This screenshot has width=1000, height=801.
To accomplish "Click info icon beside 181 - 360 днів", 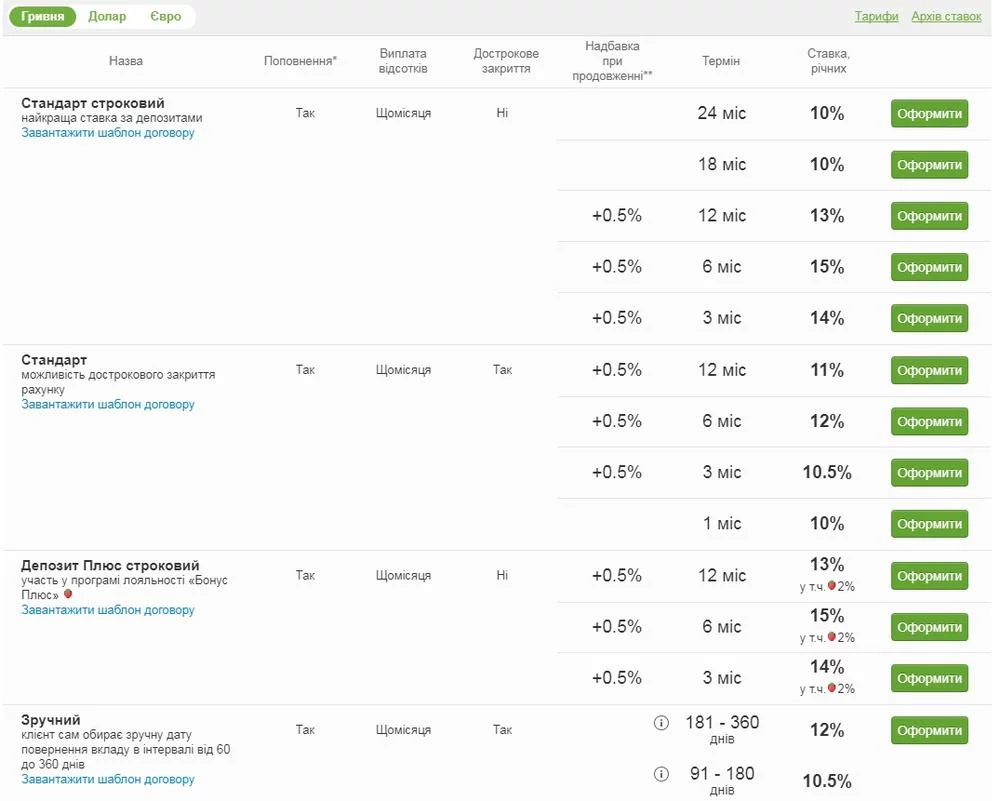I will pos(661,723).
